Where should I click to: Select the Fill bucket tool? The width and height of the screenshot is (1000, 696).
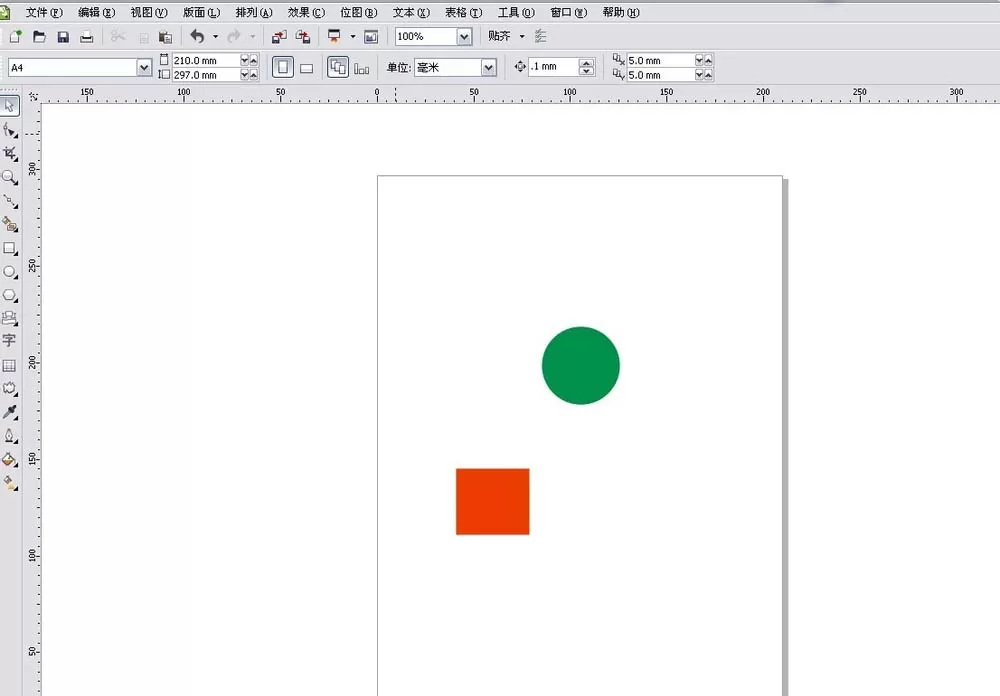point(10,459)
